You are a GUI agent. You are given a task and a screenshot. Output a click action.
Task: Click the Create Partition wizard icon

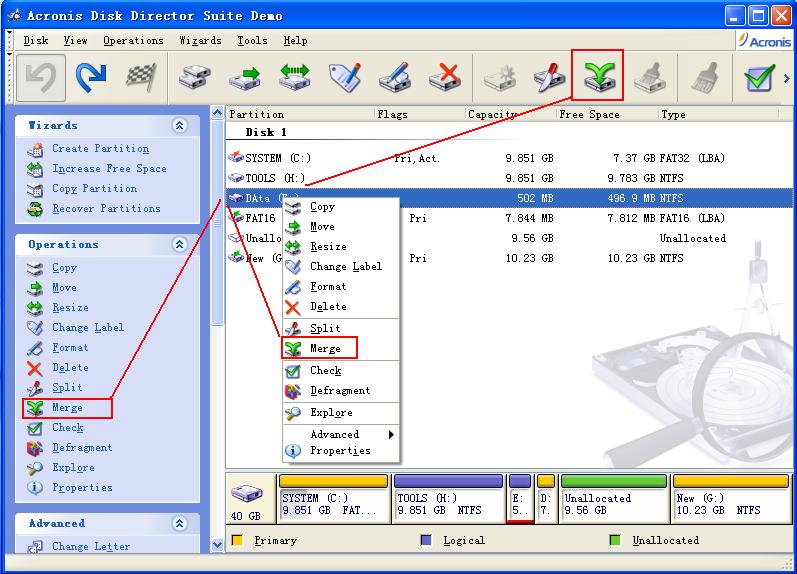pyautogui.click(x=35, y=149)
